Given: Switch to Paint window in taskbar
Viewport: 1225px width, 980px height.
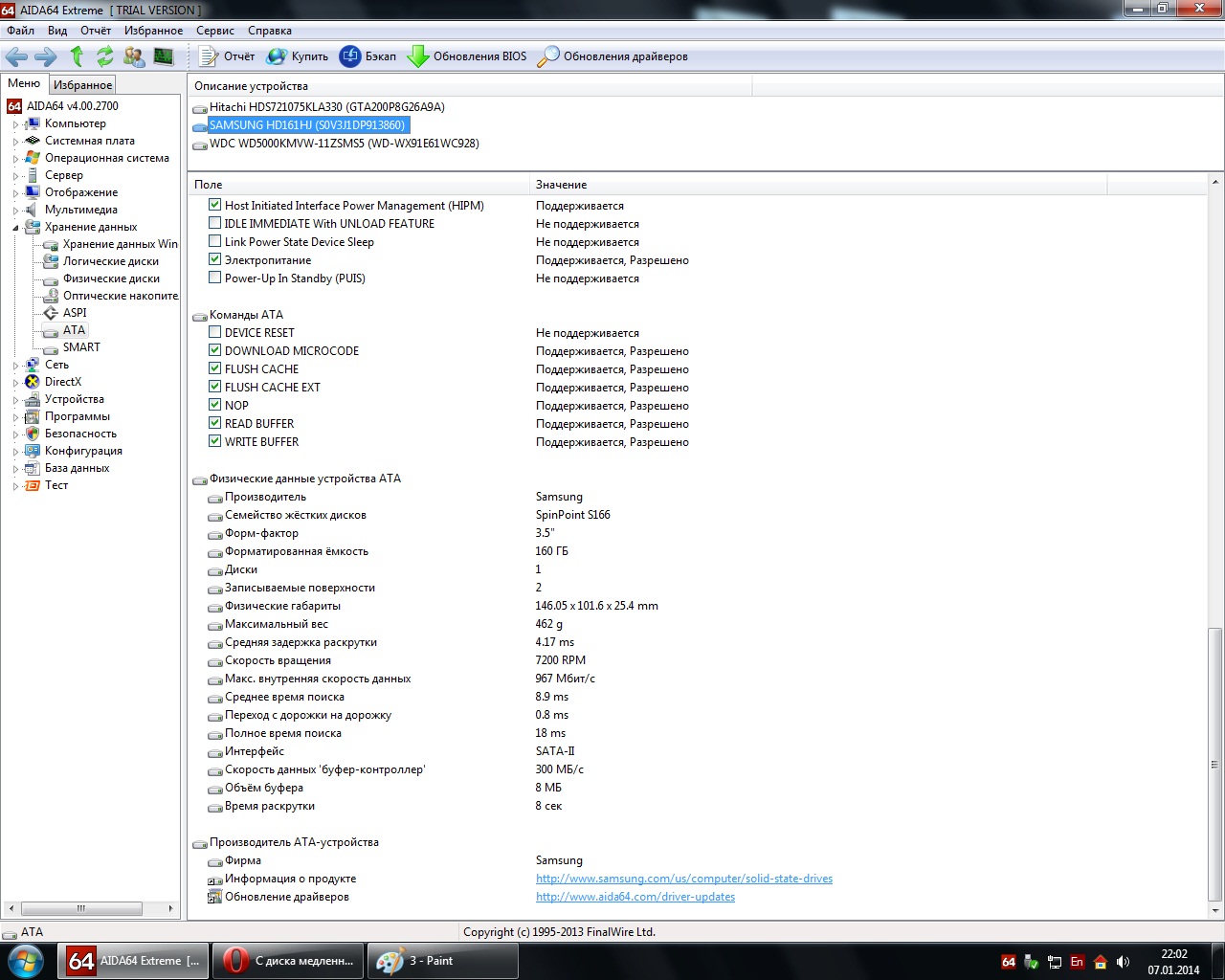Looking at the screenshot, I should pos(443,961).
